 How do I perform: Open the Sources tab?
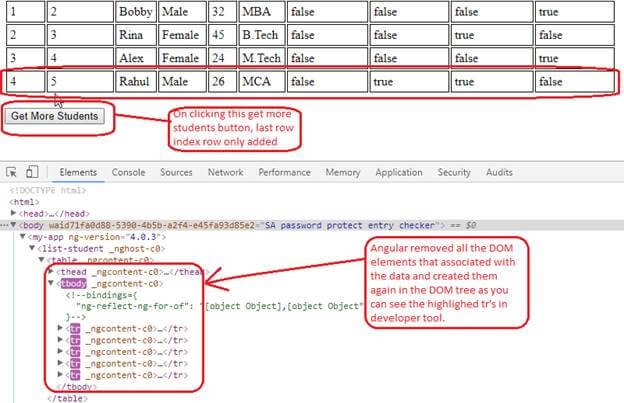[x=176, y=172]
